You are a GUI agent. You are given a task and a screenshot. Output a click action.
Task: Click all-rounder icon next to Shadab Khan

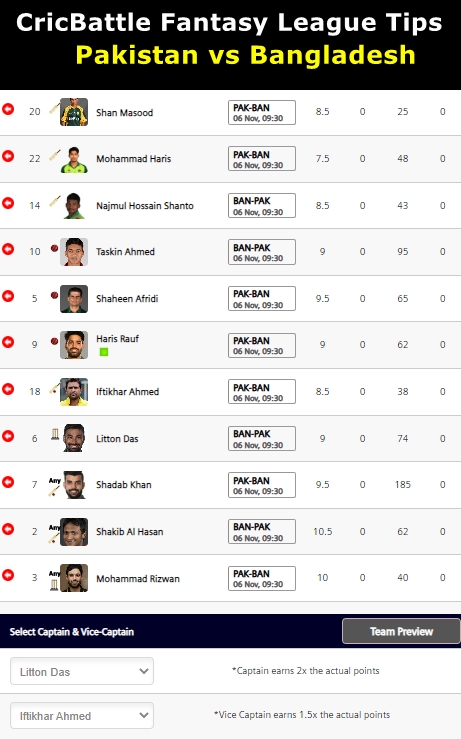[54, 487]
